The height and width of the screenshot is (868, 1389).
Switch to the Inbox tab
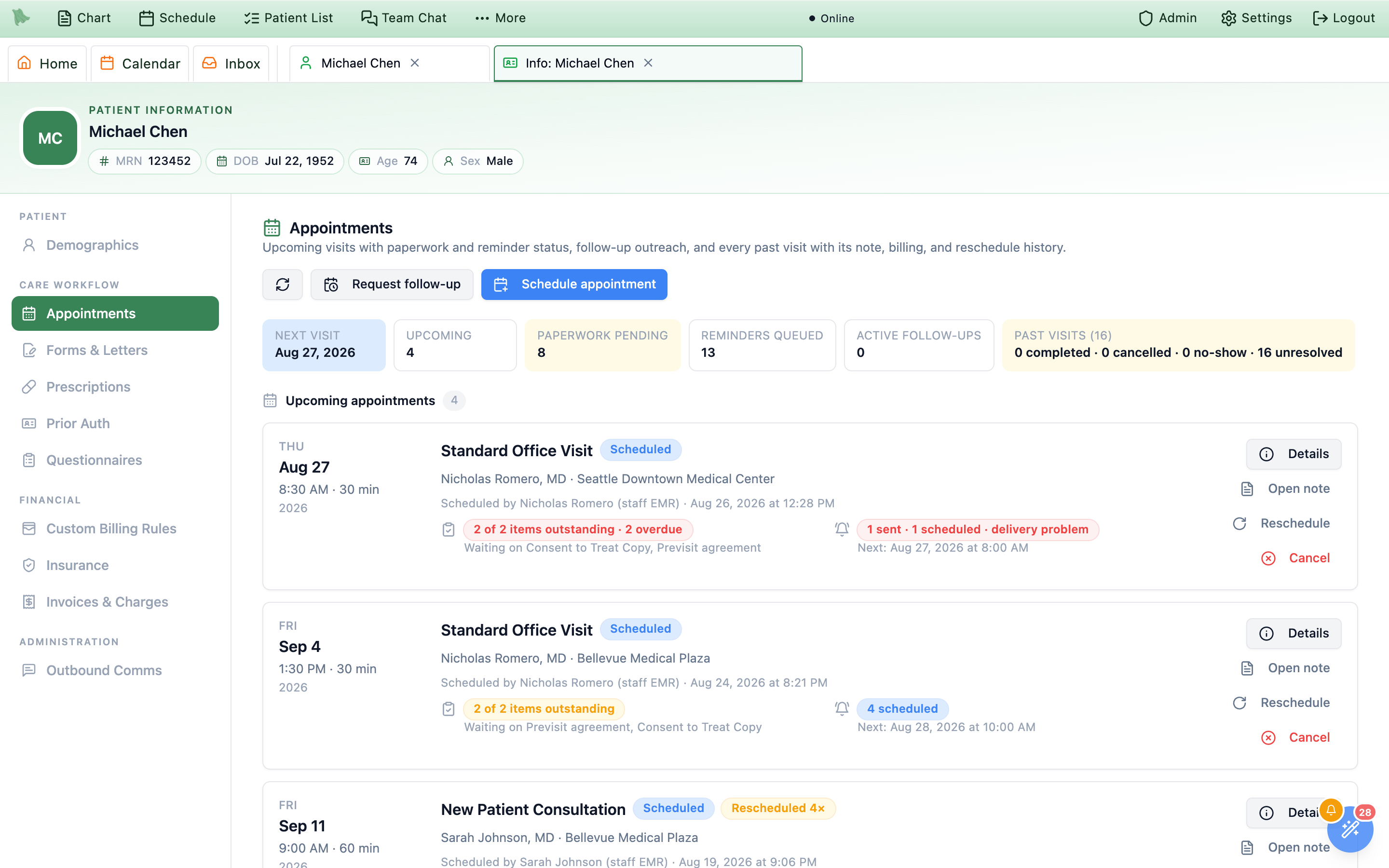tap(231, 63)
